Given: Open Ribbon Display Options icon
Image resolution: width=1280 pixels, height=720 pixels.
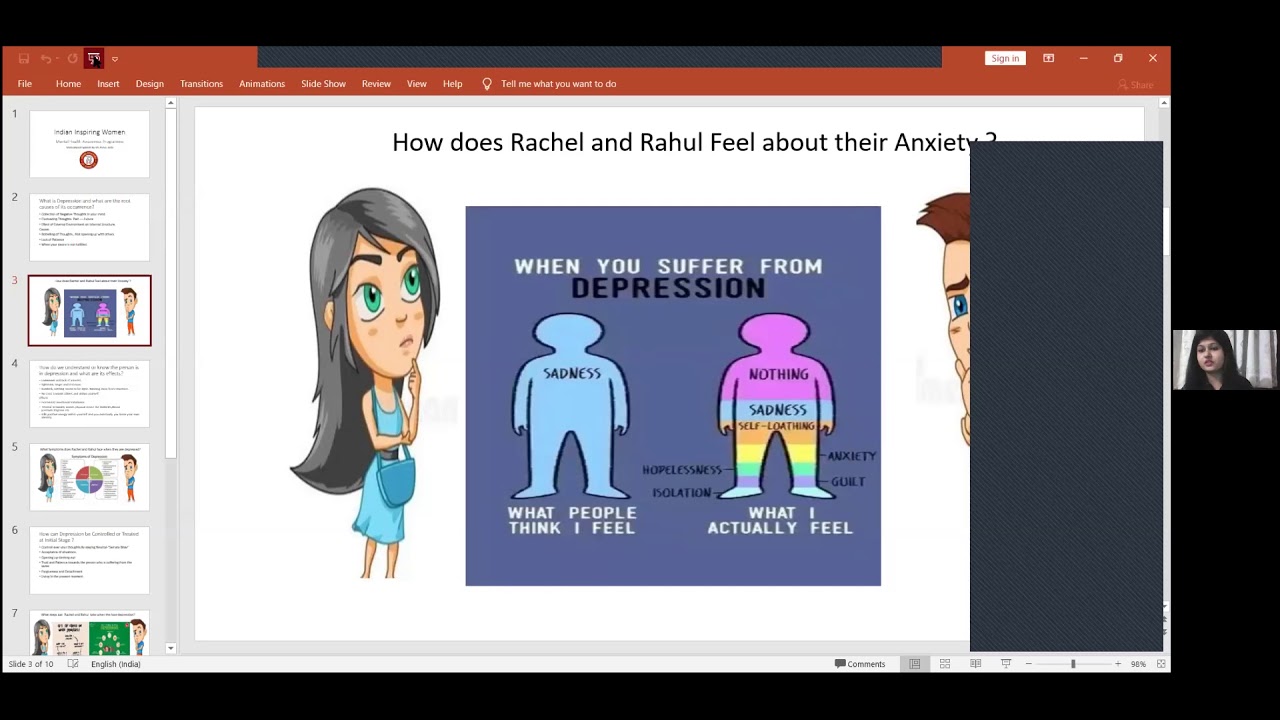Looking at the screenshot, I should pyautogui.click(x=1048, y=58).
